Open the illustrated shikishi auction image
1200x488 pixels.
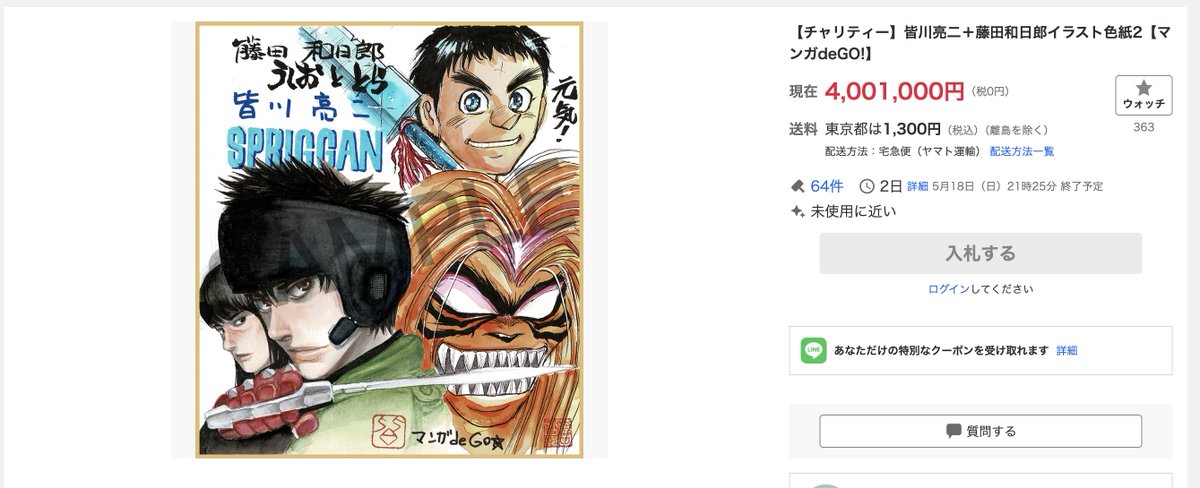coord(389,239)
